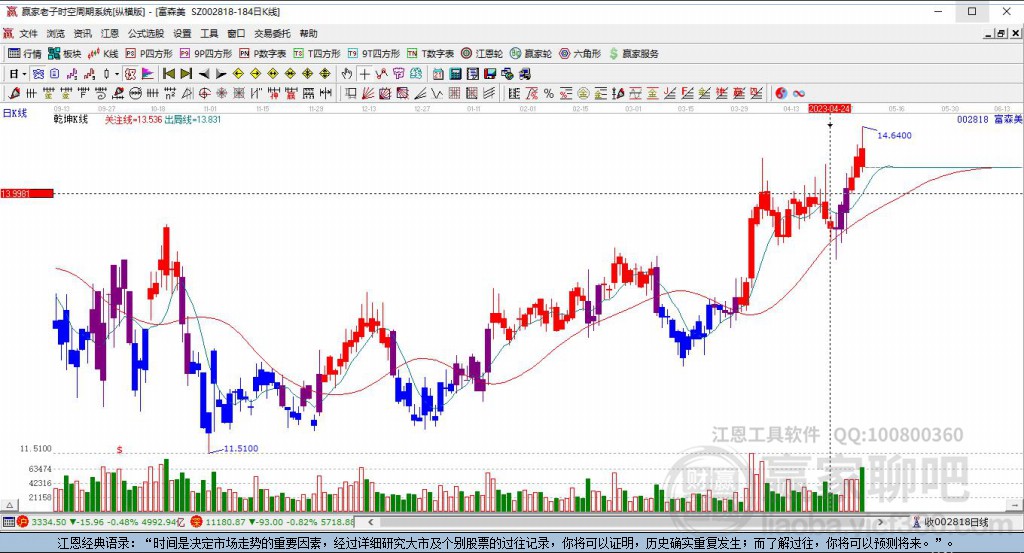Click the red-blue yin-yang icon

coord(781,93)
